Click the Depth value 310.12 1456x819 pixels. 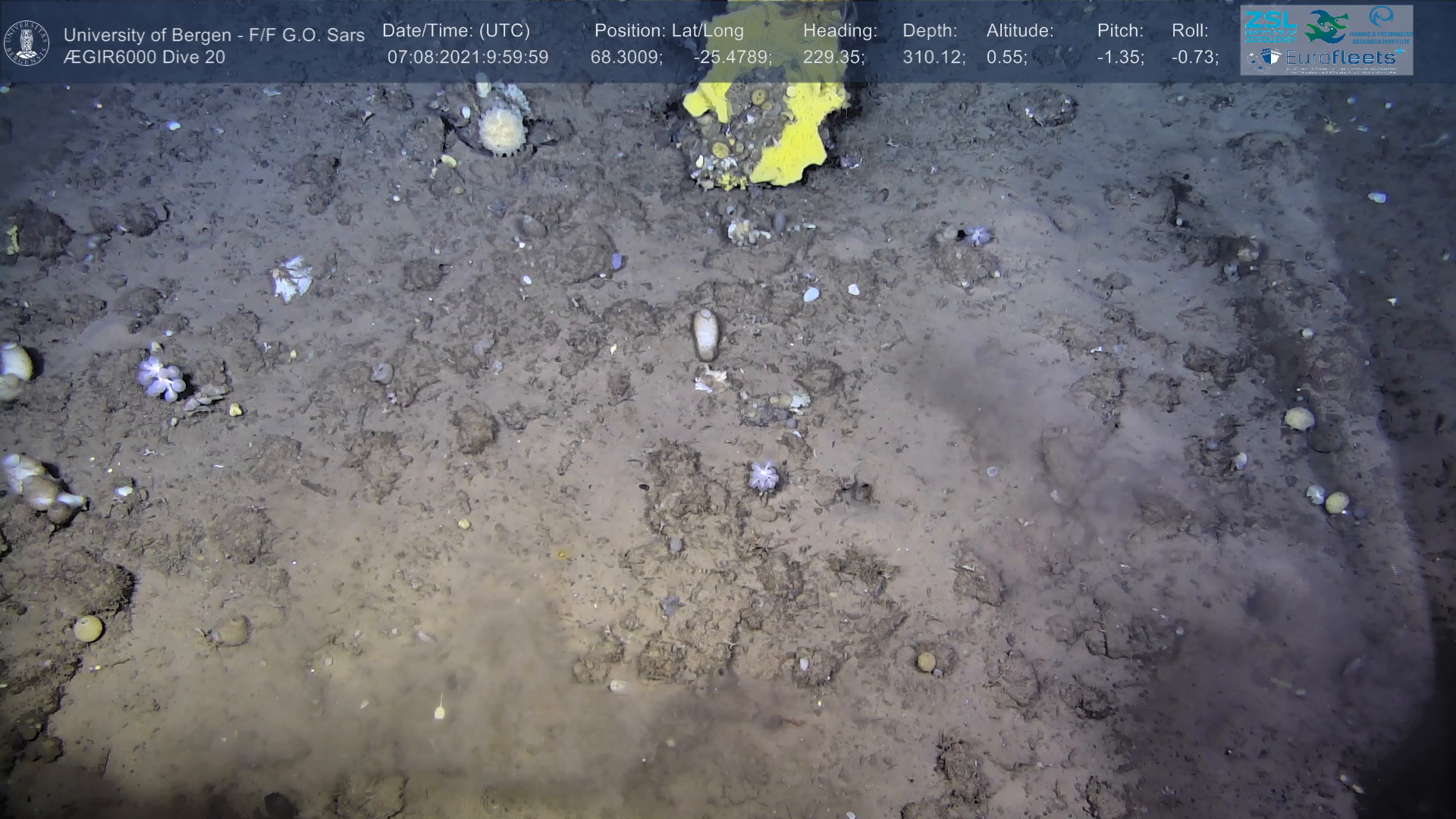933,58
